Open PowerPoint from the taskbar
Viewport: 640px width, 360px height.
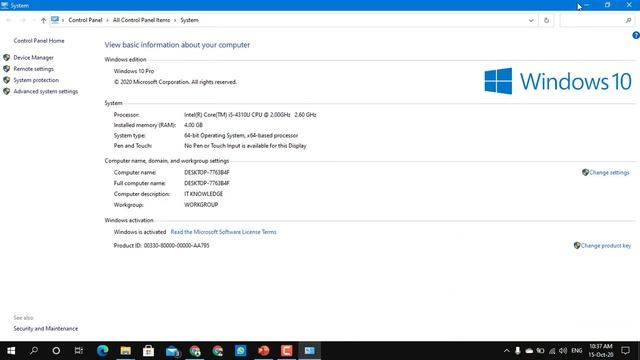[264, 351]
